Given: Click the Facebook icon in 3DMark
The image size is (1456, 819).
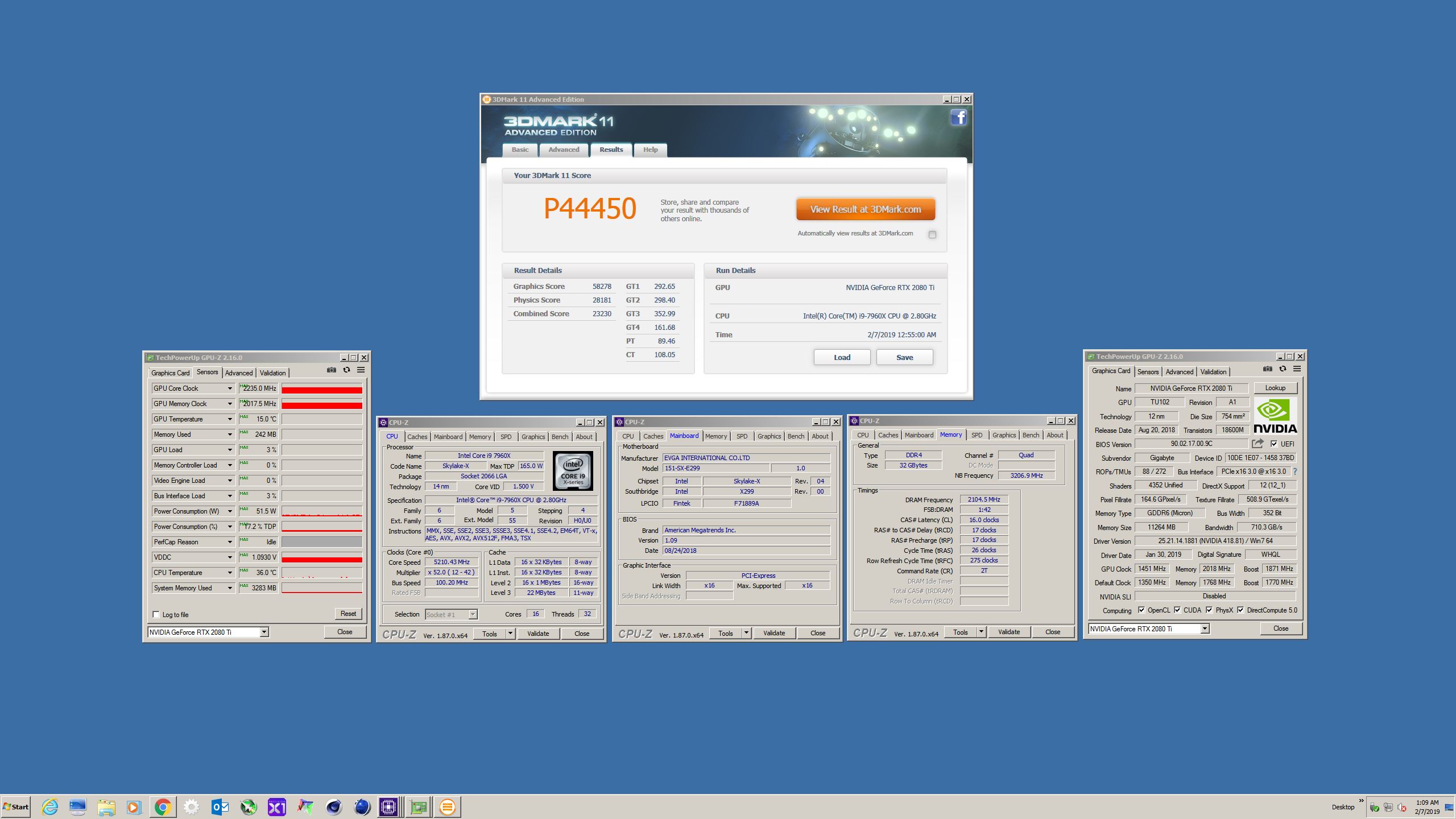Looking at the screenshot, I should tap(958, 118).
